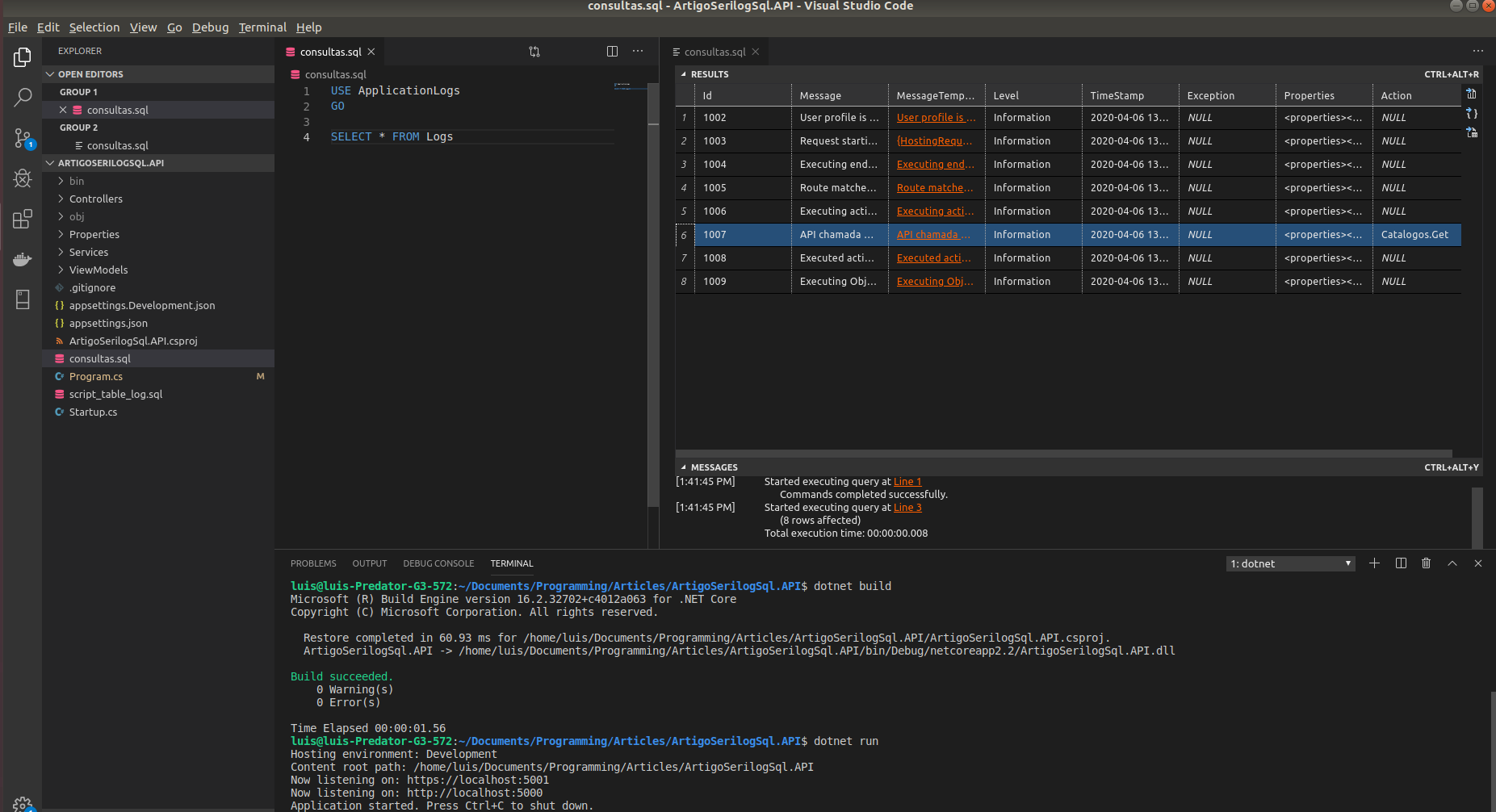
Task: Open the Docker sidebar view
Action: point(23,259)
